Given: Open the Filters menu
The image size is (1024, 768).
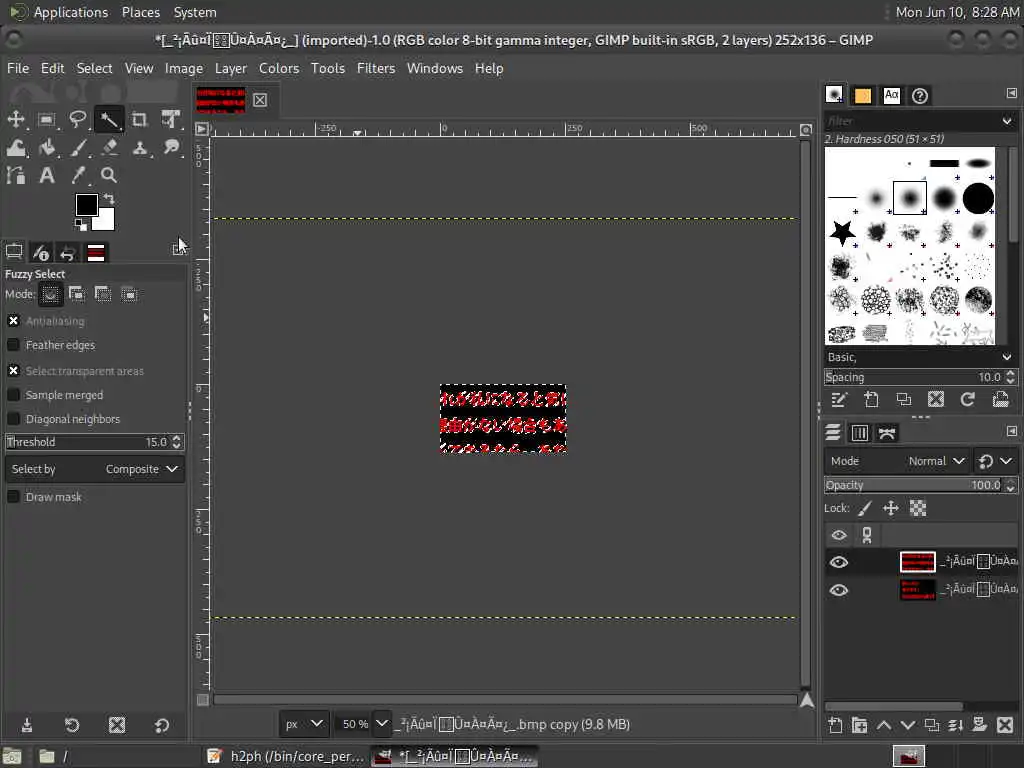Looking at the screenshot, I should tap(376, 69).
